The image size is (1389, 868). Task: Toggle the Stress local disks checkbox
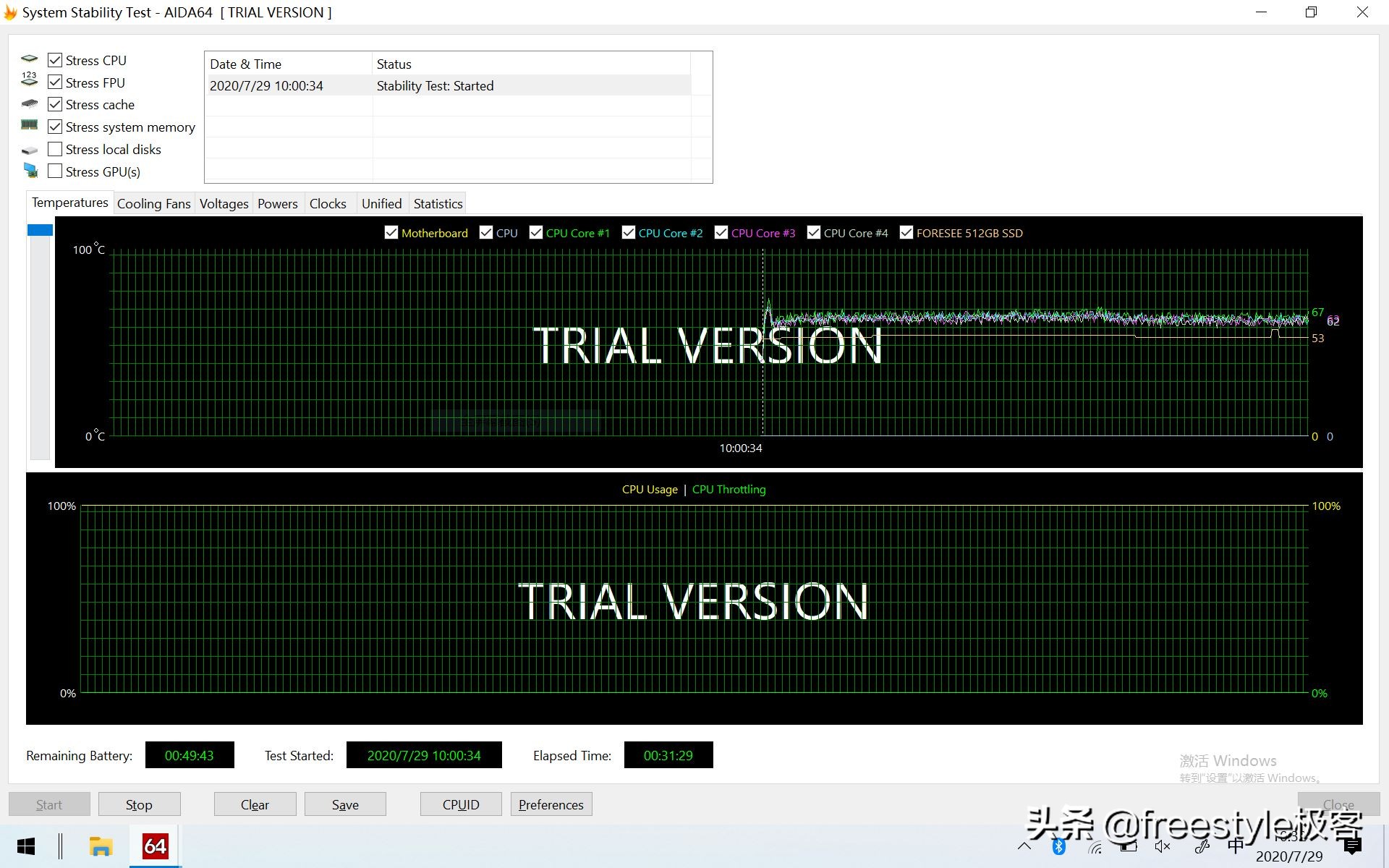coord(55,149)
